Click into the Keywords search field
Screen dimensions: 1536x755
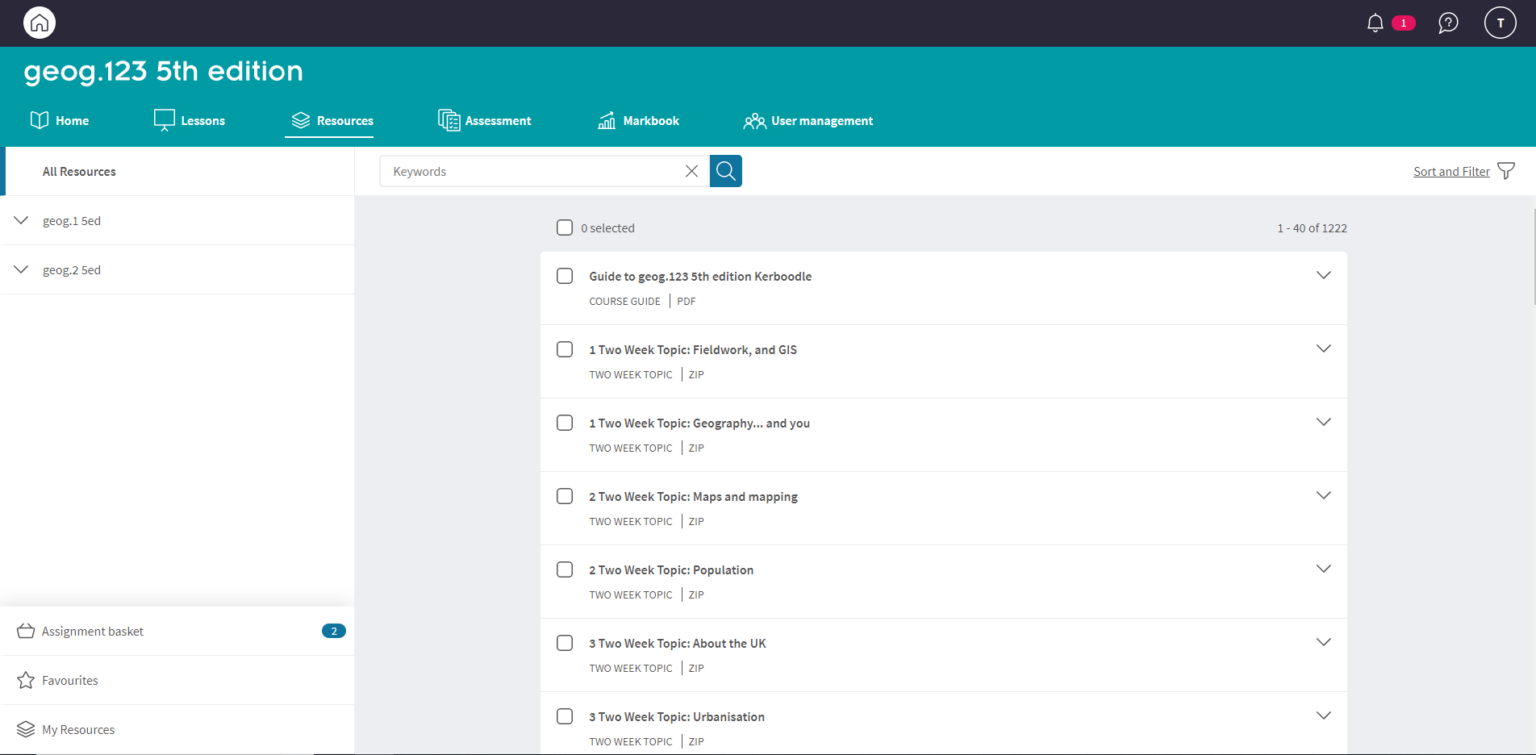click(530, 171)
